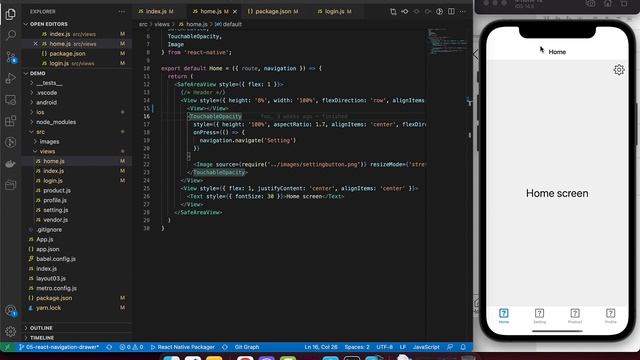The width and height of the screenshot is (640, 360).
Task: Tap the Setting tab in simulator
Action: tap(539, 316)
